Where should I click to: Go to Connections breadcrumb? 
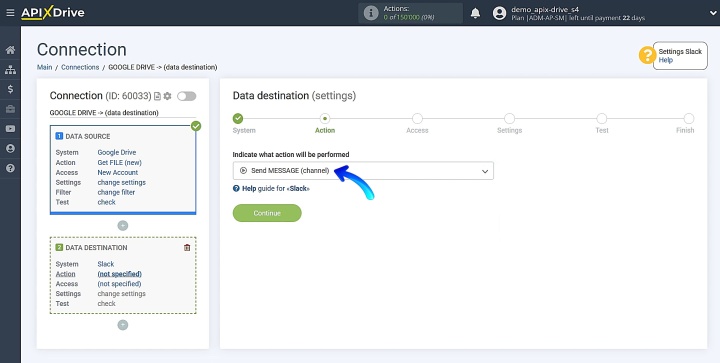pos(80,67)
